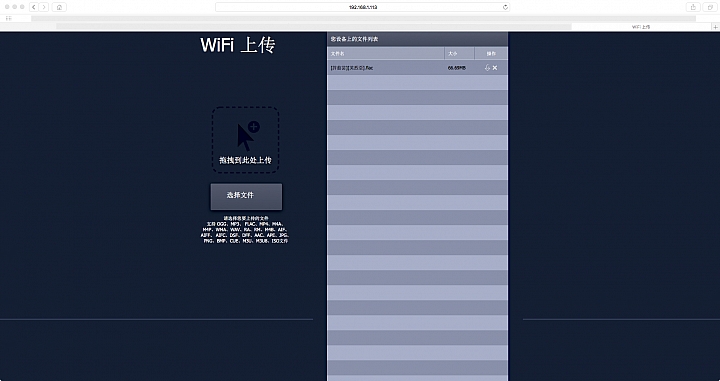Focus the address bar showing 192.168 address
This screenshot has width=720, height=381.
pyautogui.click(x=362, y=7)
